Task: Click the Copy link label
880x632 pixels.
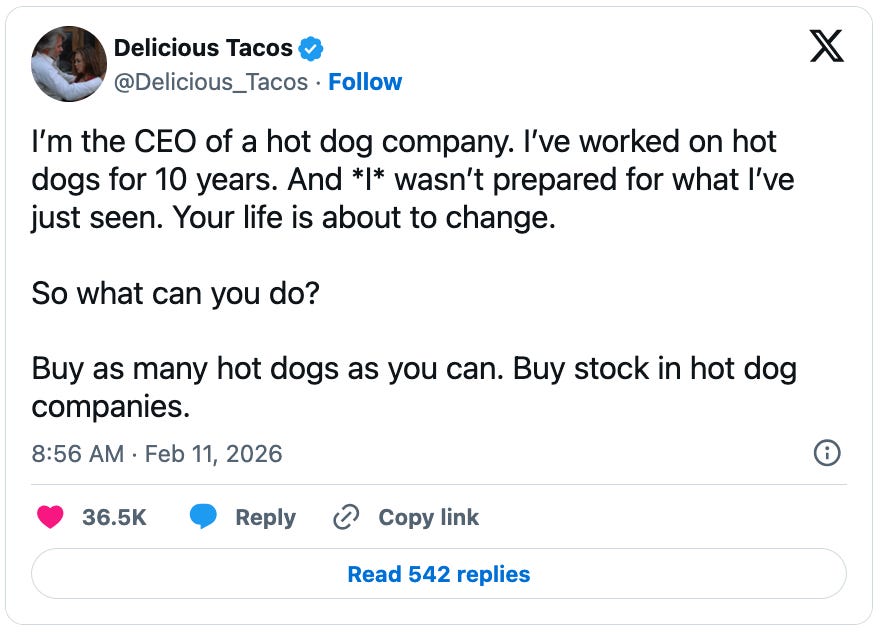Action: 427,517
